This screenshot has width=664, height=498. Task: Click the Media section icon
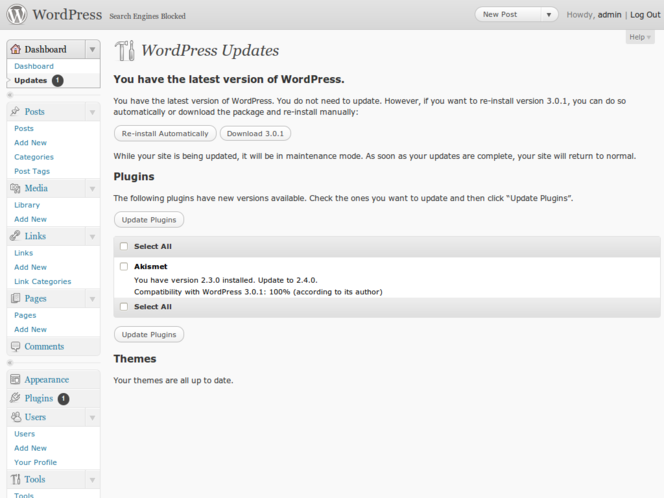tap(15, 188)
